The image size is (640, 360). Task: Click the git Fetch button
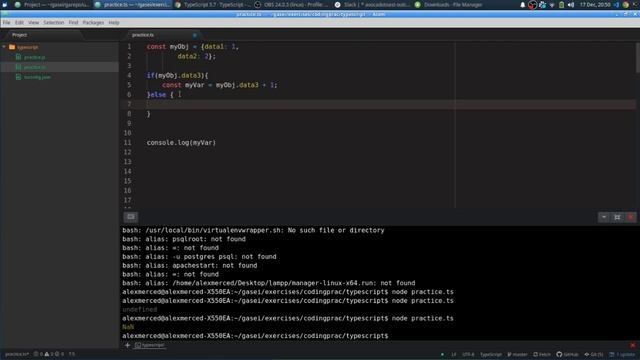(542, 355)
